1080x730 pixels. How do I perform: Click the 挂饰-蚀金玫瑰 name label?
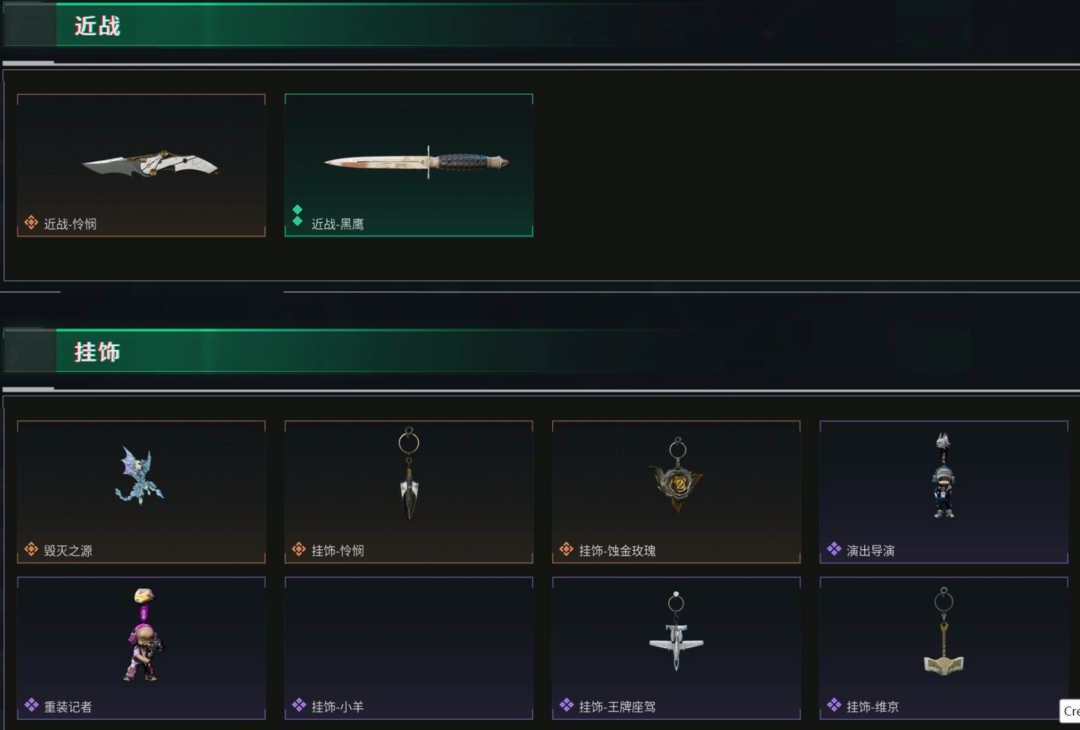pyautogui.click(x=617, y=550)
